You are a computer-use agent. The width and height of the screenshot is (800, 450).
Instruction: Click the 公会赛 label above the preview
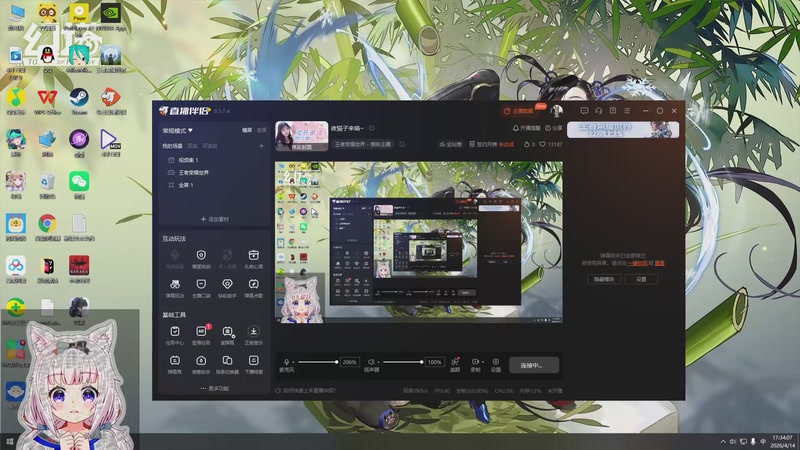pos(451,144)
